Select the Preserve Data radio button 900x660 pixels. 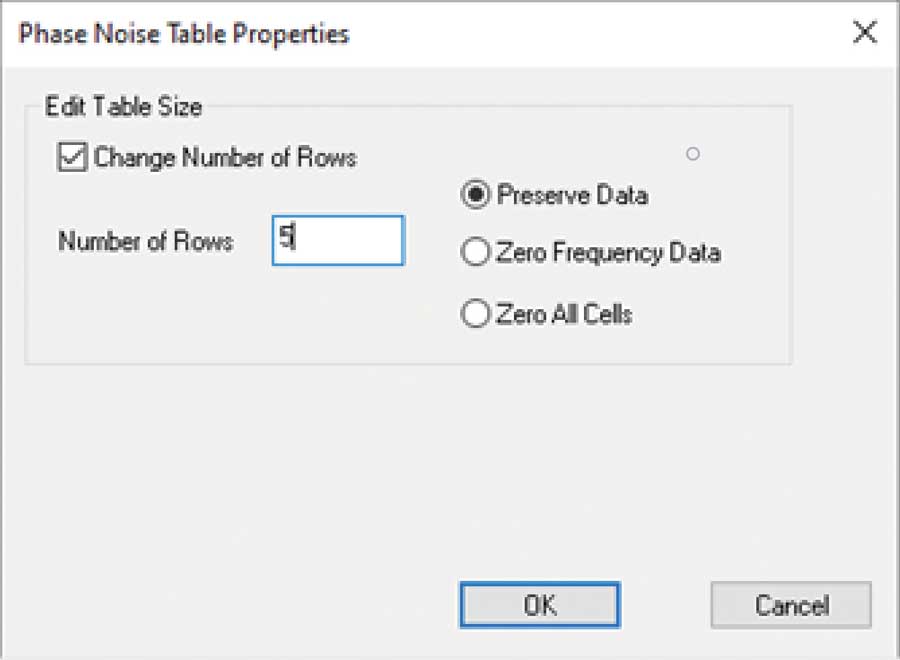click(475, 195)
